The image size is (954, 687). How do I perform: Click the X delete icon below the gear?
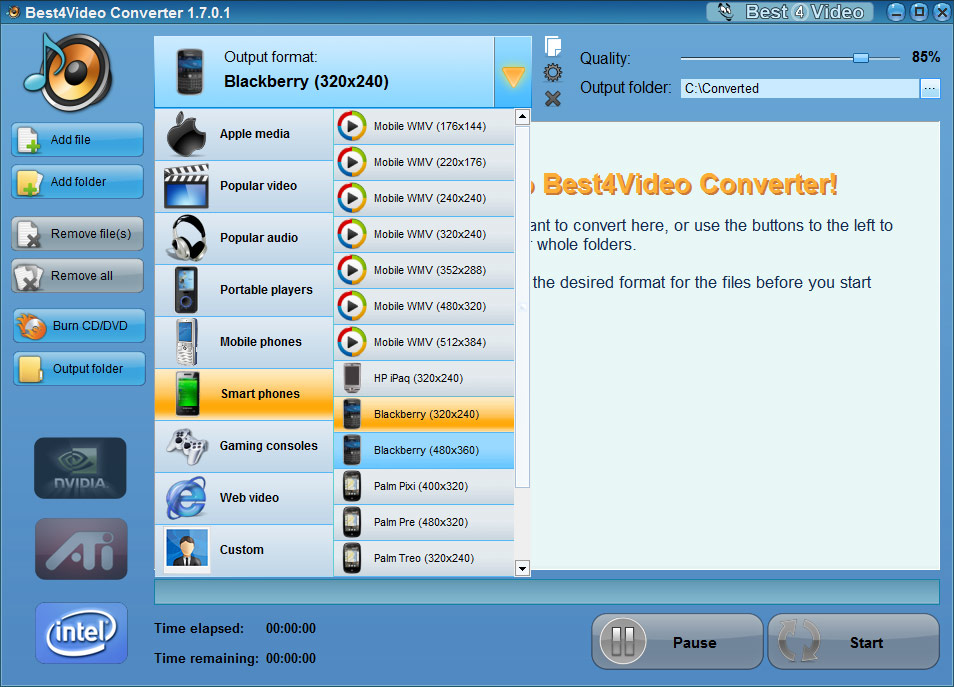(x=552, y=99)
